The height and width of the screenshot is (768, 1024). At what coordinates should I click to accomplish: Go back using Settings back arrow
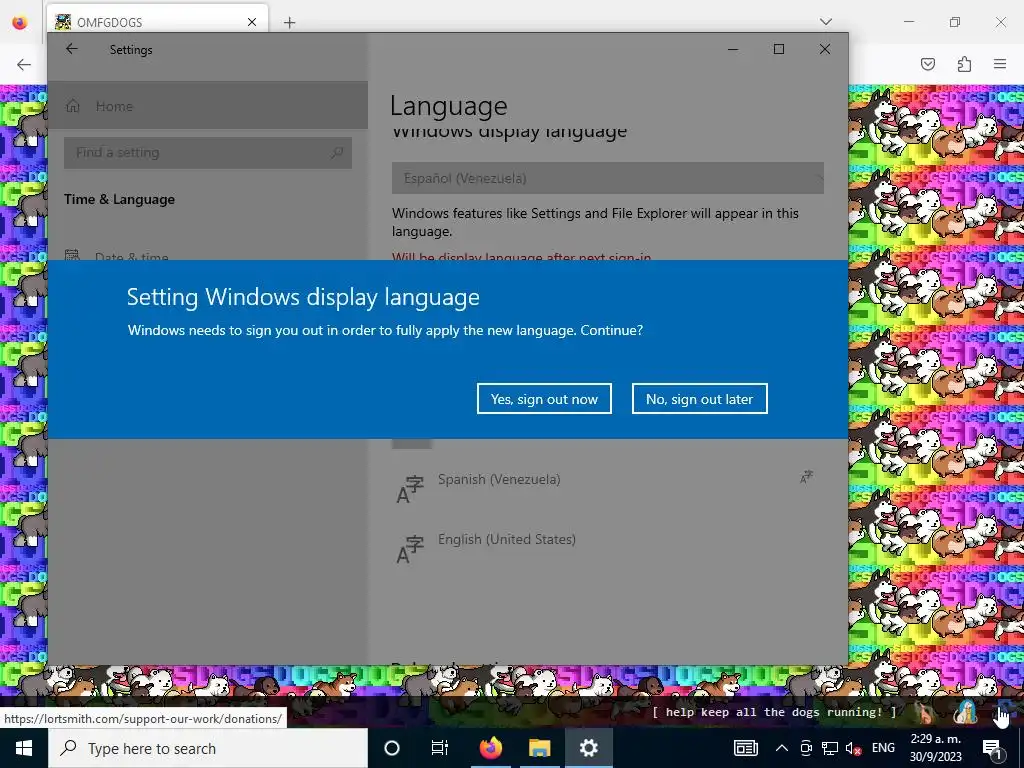72,49
